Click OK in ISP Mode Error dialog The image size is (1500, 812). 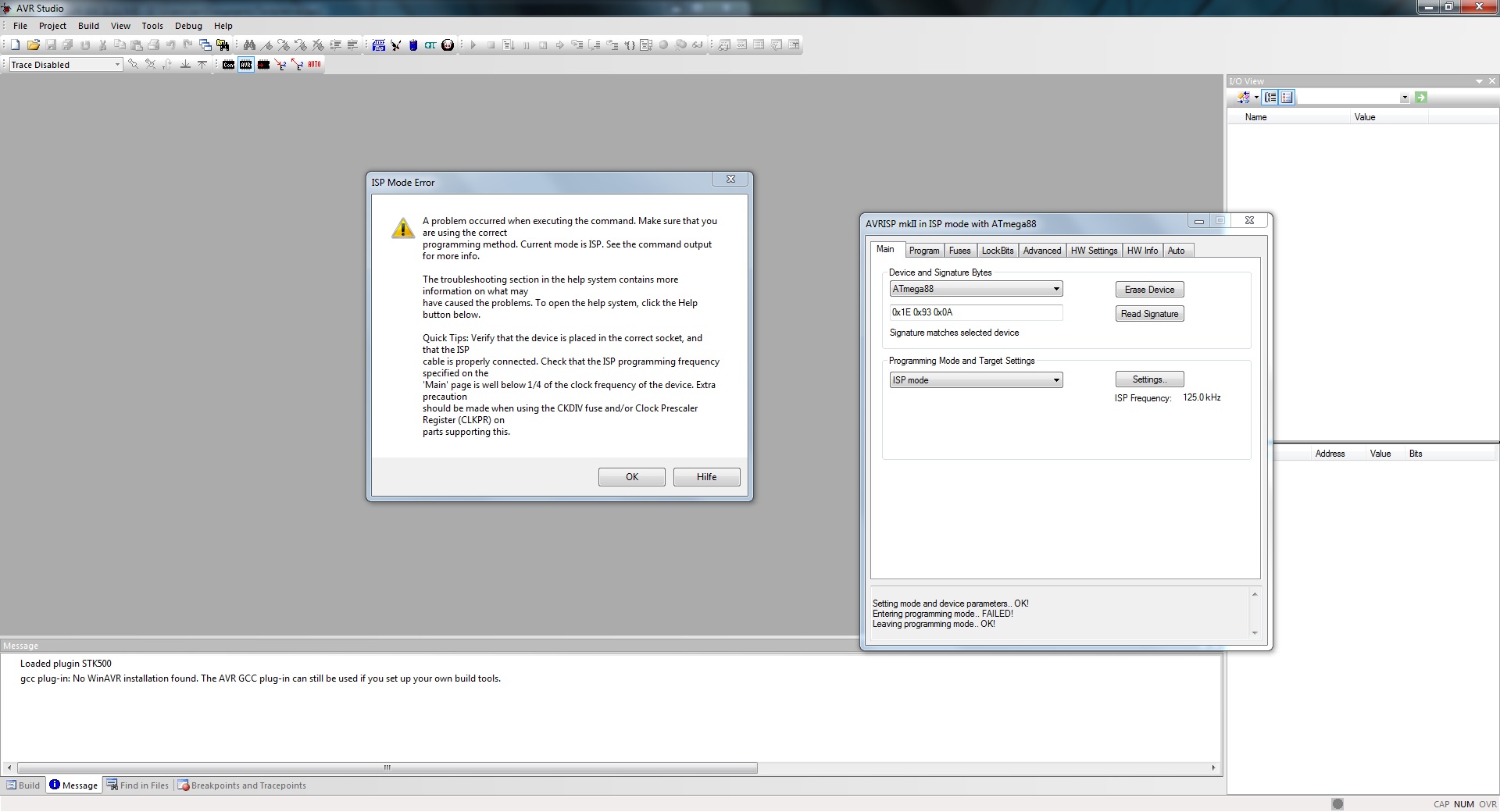[x=632, y=477]
